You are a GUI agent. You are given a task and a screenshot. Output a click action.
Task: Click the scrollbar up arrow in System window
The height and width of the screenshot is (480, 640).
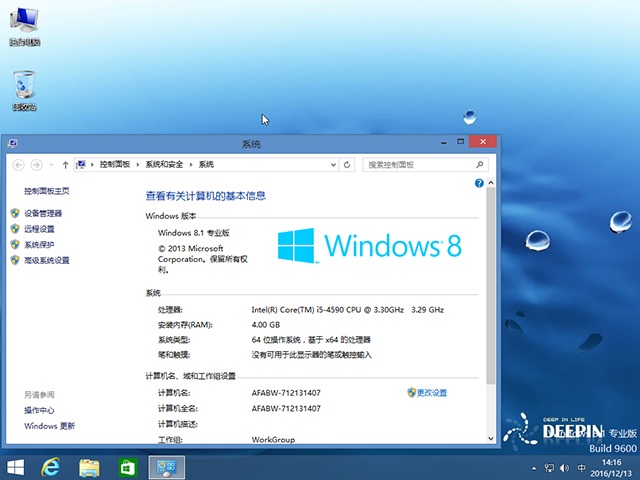pyautogui.click(x=491, y=183)
